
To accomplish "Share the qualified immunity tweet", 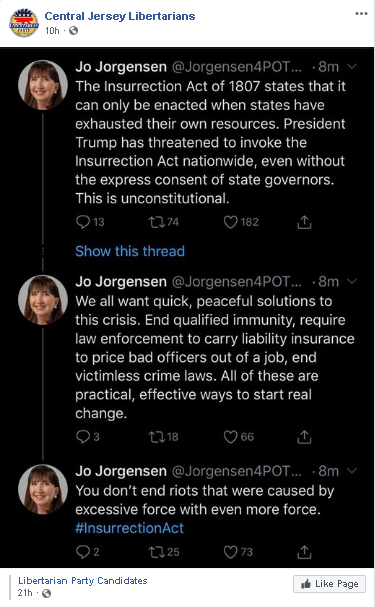I will click(x=304, y=437).
